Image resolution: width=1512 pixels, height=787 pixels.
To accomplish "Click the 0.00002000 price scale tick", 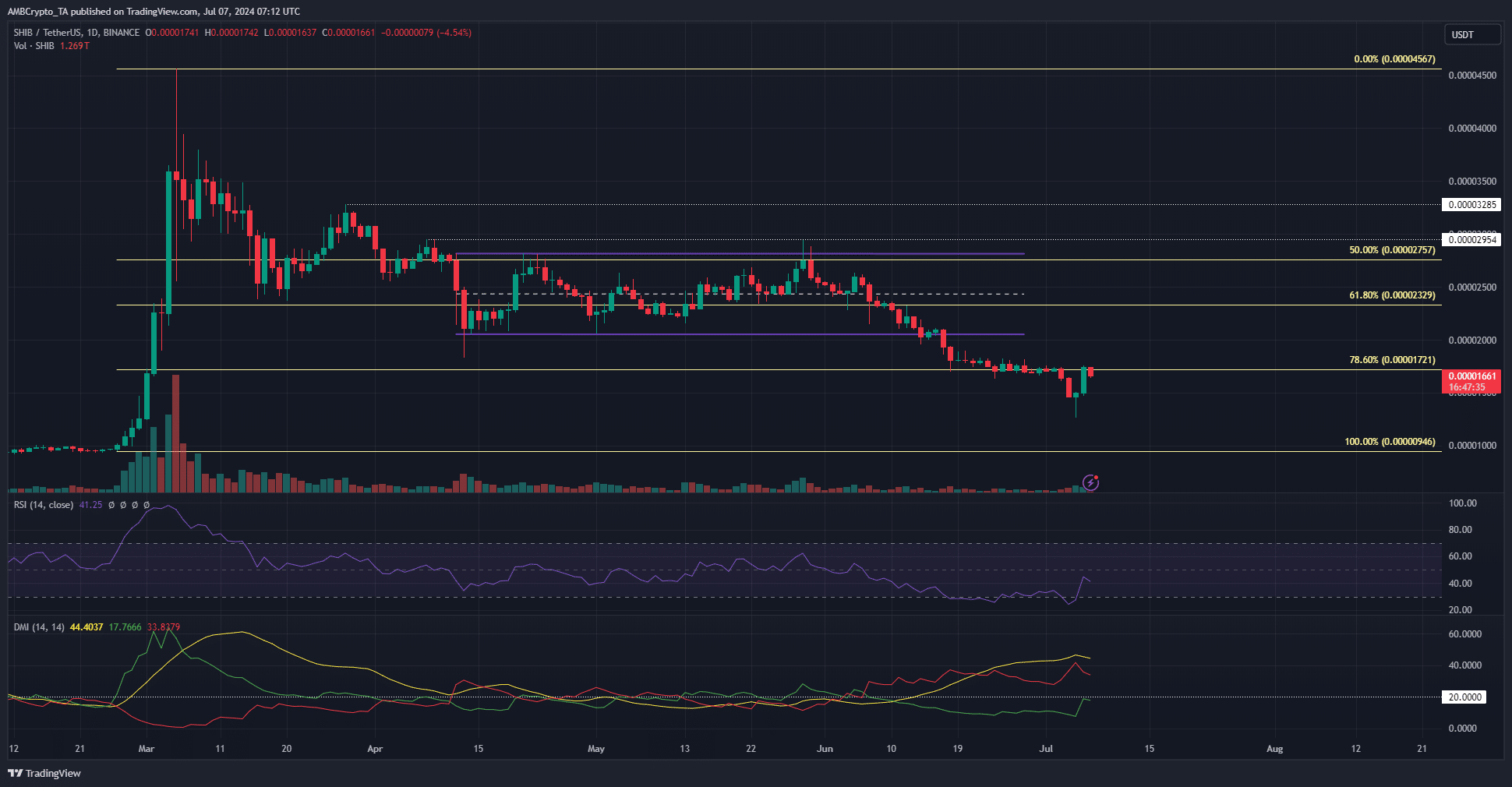I will coord(1472,341).
